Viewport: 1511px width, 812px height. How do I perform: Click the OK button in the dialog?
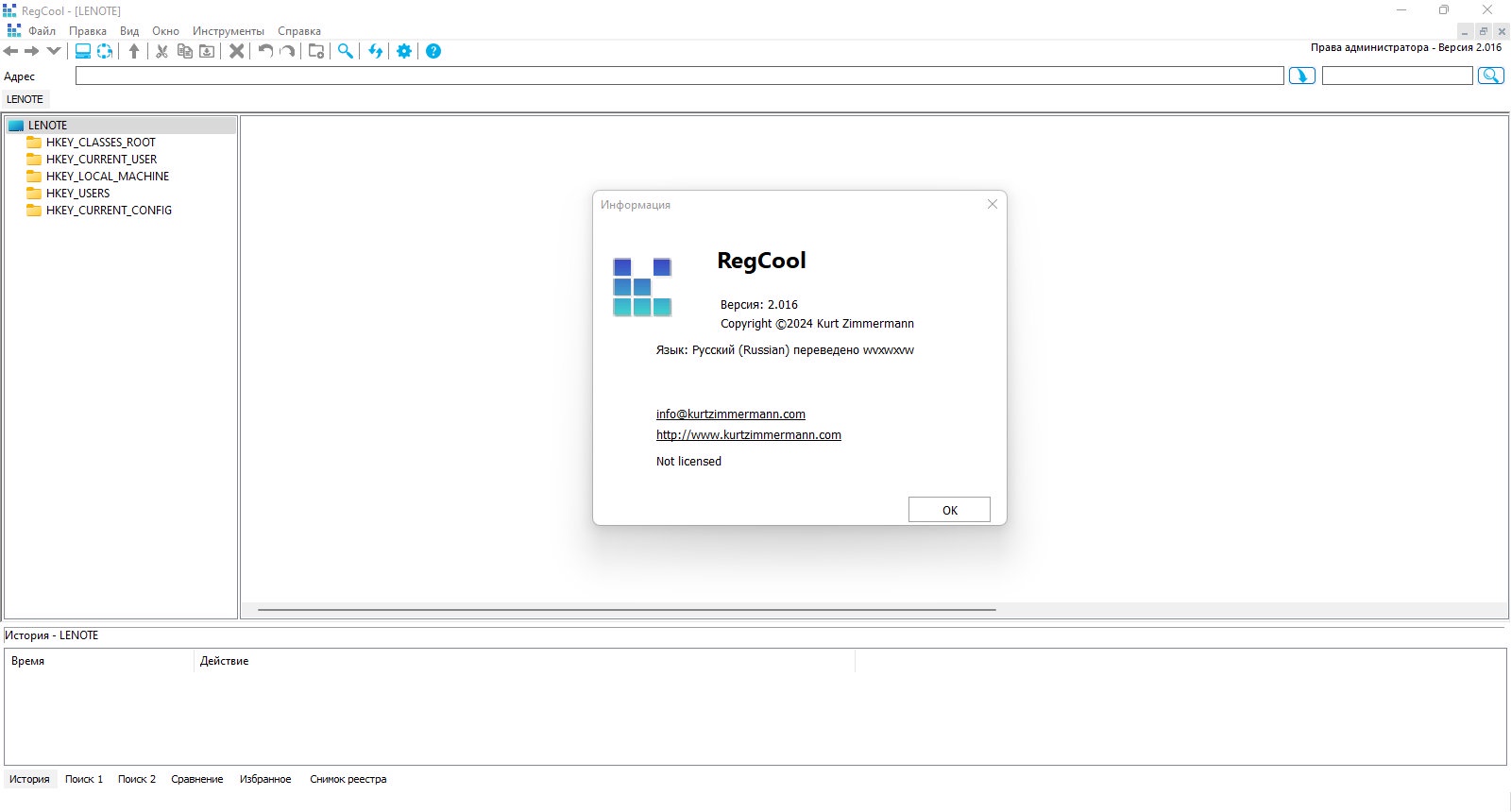point(949,510)
